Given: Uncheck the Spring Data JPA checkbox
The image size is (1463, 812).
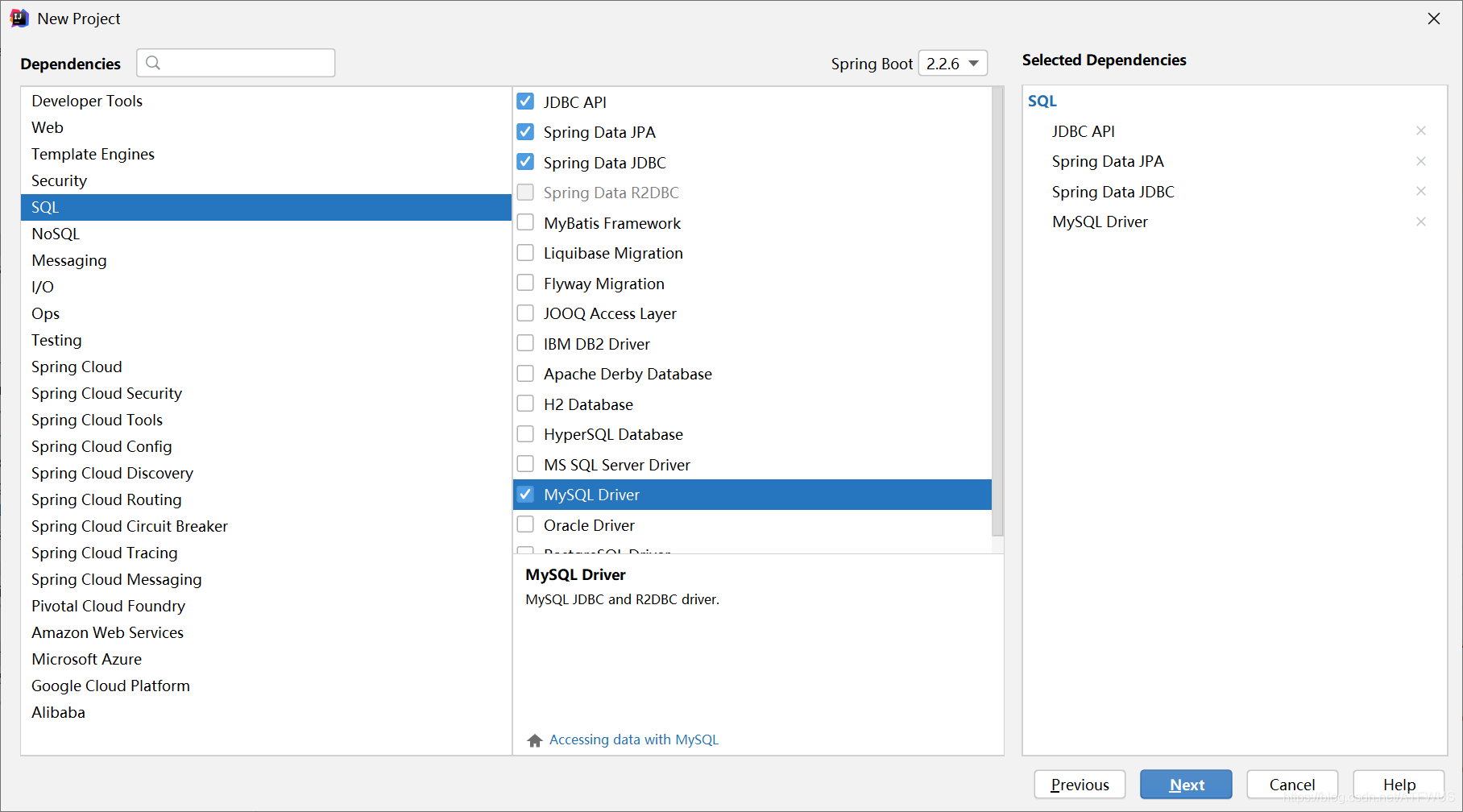Looking at the screenshot, I should point(525,131).
